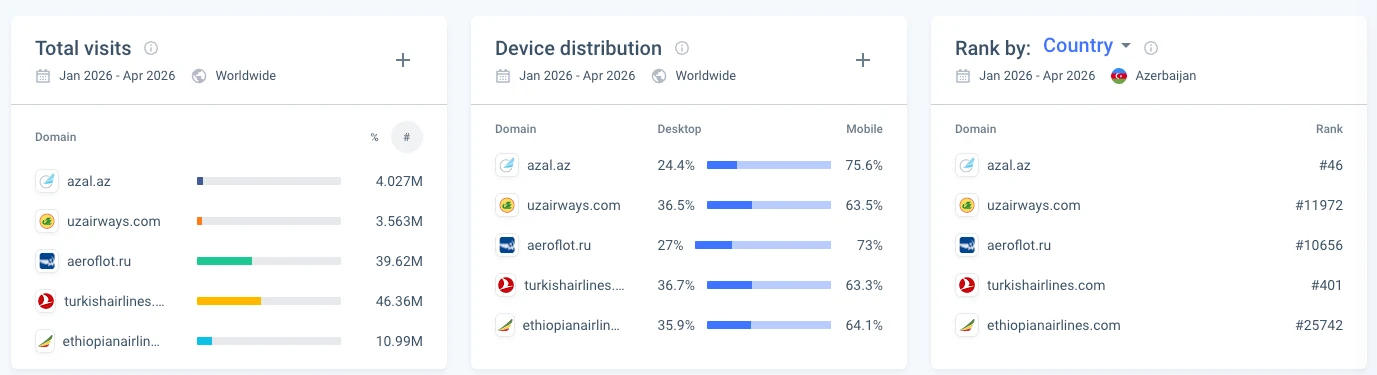The width and height of the screenshot is (1377, 375).
Task: Switch Total visits to number view
Action: click(x=407, y=137)
